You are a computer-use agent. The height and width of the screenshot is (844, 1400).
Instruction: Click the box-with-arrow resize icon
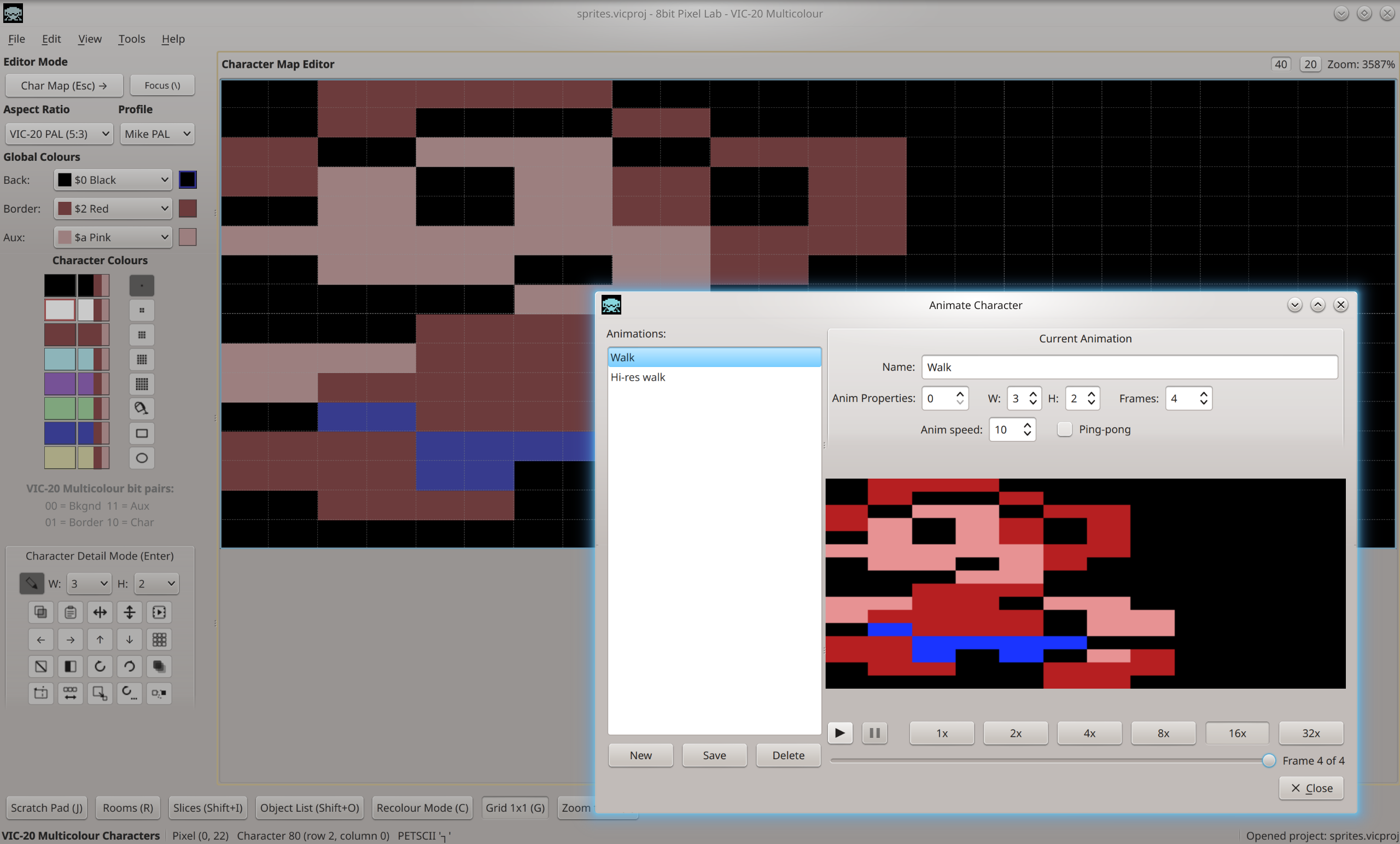[100, 693]
